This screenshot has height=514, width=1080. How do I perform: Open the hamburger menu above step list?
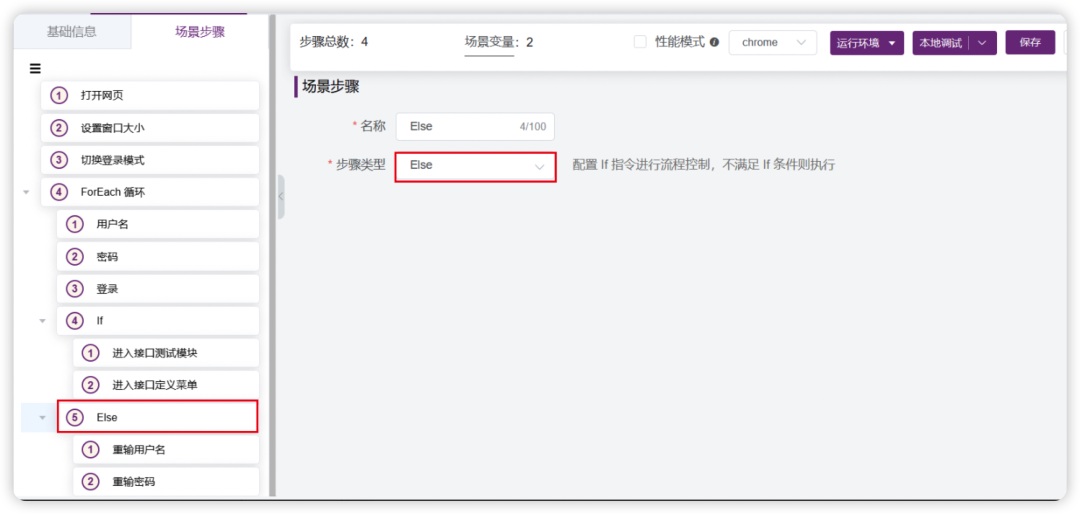(x=35, y=68)
